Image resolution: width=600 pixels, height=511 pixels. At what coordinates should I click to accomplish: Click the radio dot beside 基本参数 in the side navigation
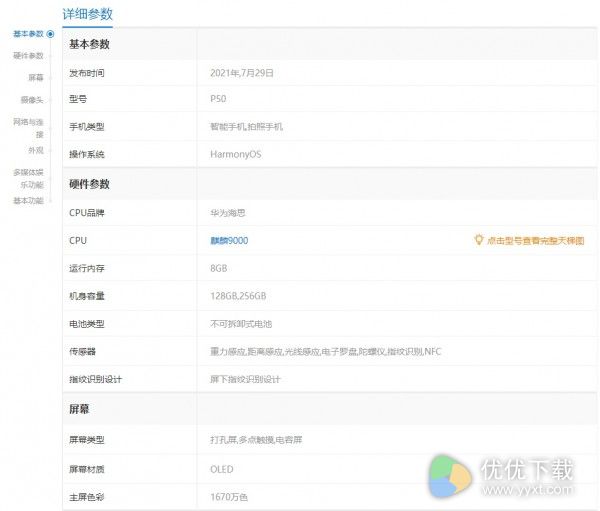click(50, 34)
